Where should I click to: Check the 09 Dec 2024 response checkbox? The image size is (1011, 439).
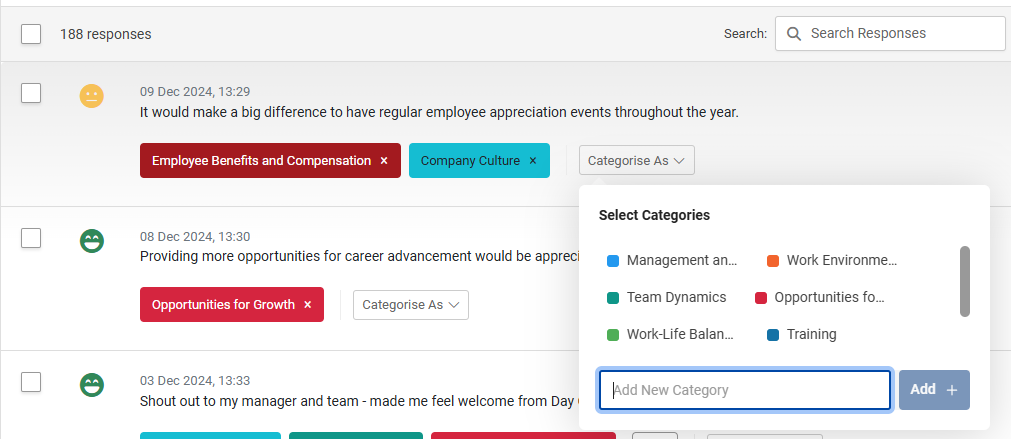tap(31, 93)
